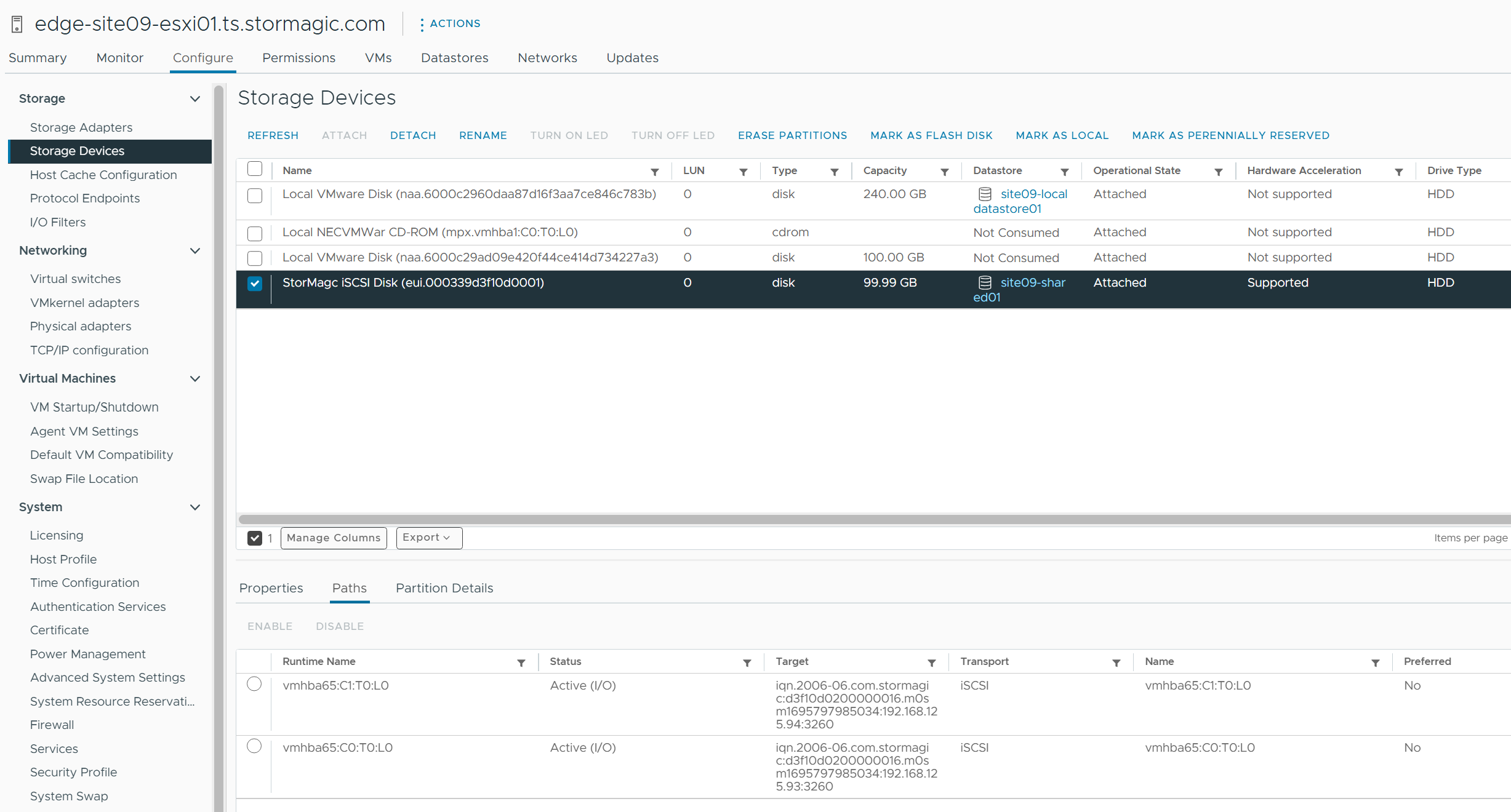
Task: Filter the paths Name column
Action: click(x=1376, y=663)
